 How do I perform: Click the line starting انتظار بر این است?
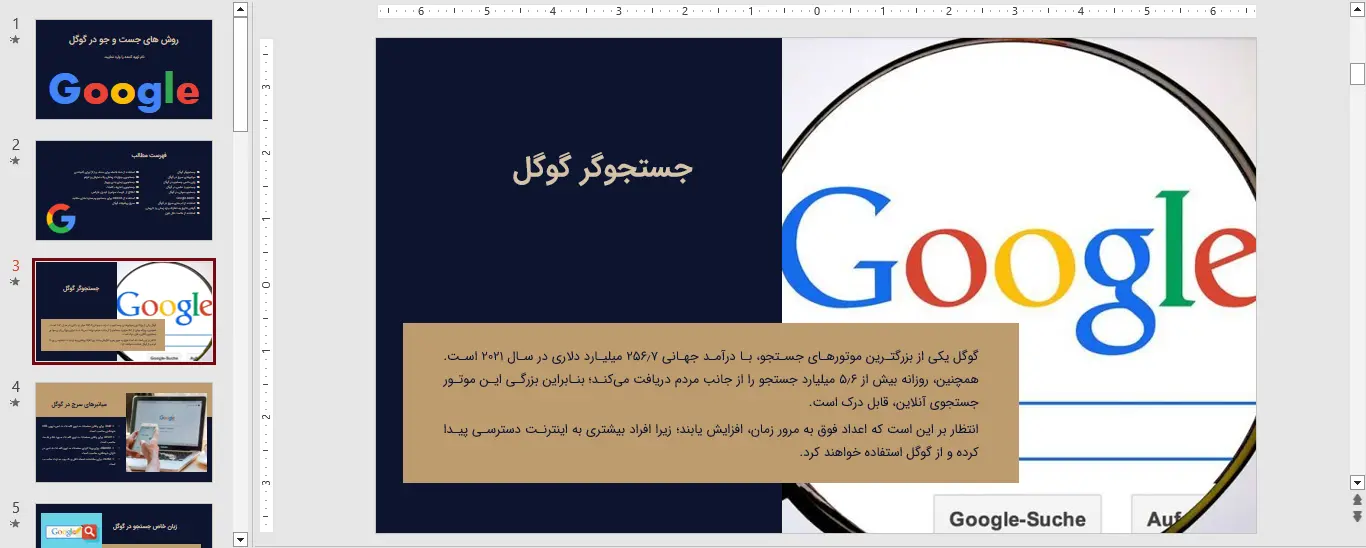(711, 428)
